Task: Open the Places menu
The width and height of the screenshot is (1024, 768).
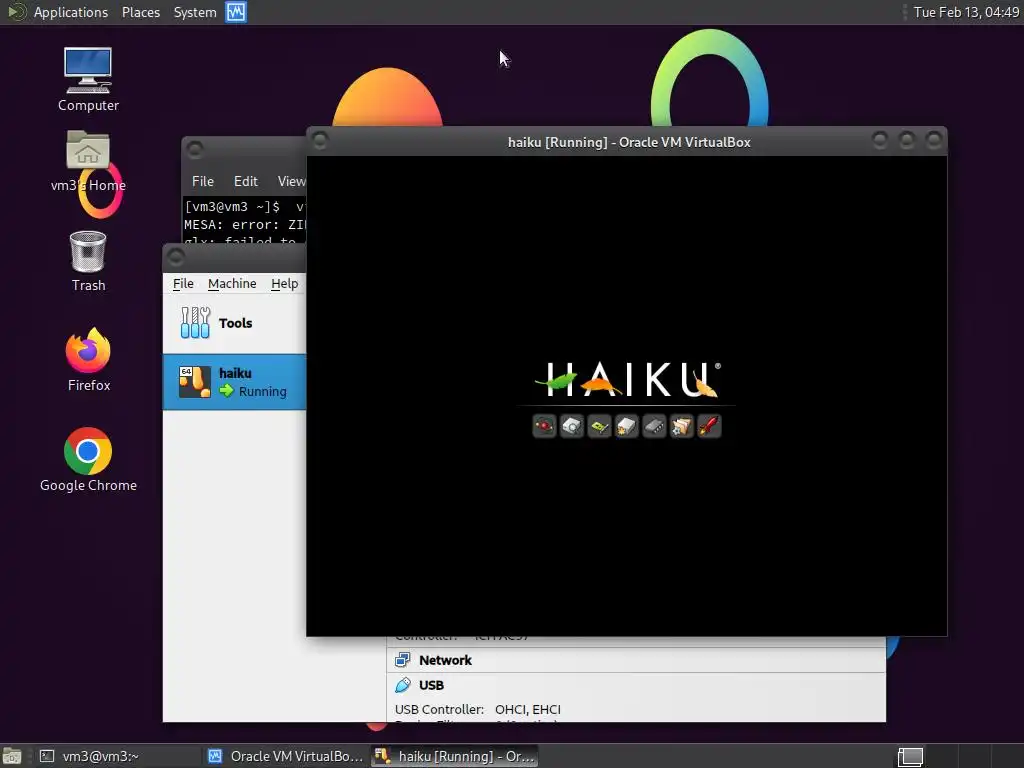Action: [x=140, y=12]
